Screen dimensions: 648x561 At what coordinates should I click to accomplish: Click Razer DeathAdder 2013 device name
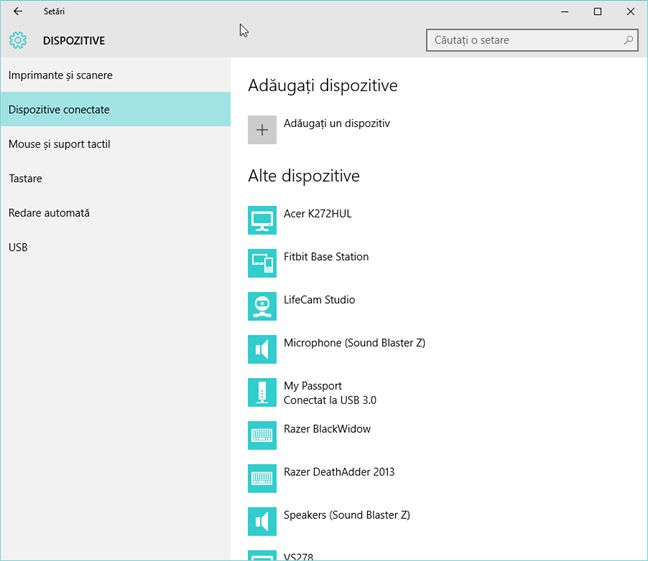(x=339, y=472)
